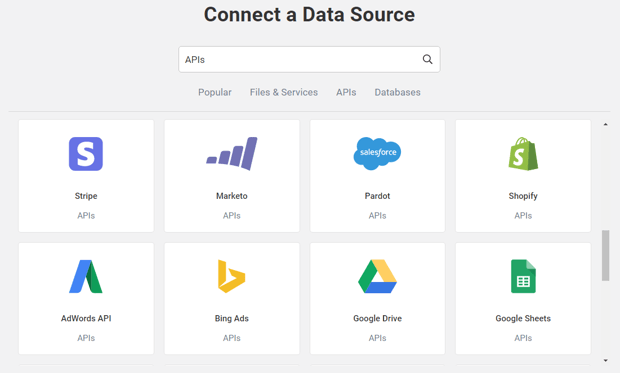620x373 pixels.
Task: Click the Google Drive triangle logo
Action: pos(377,276)
